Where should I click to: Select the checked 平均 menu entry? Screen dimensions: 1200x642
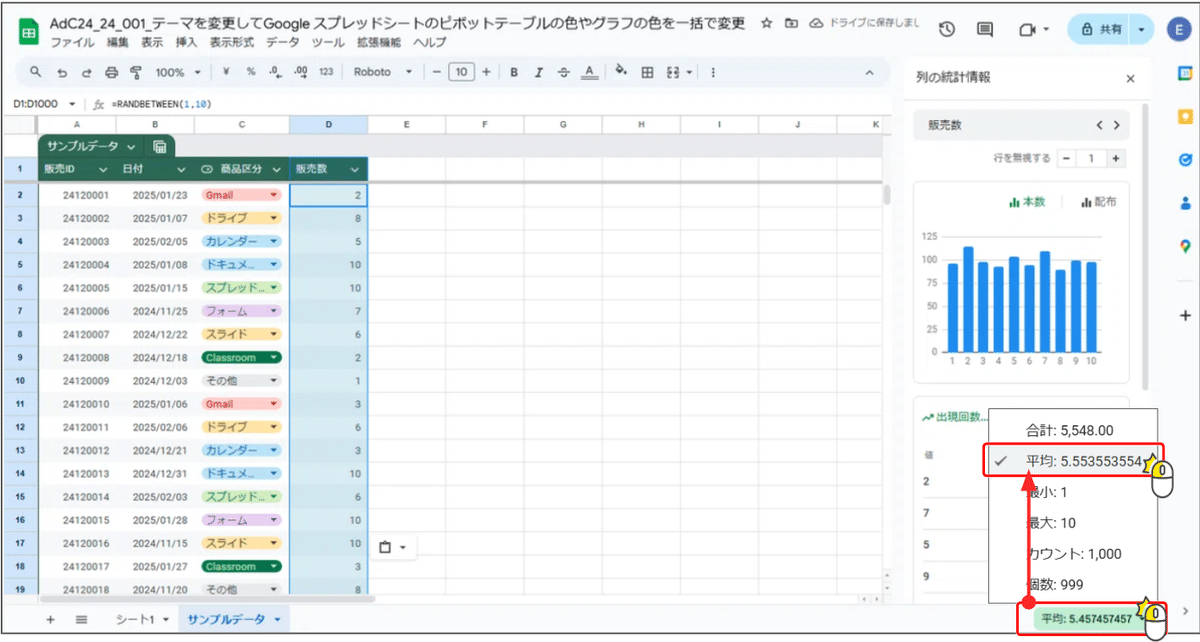pos(1072,461)
